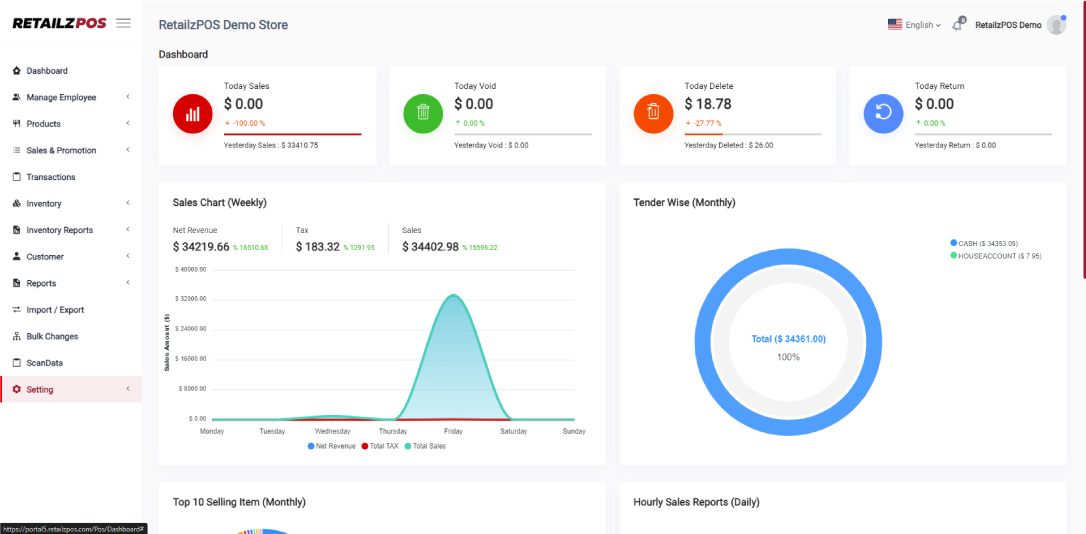Screen dimensions: 1086x534
Task: Toggle Net Revenue series in chart legend
Action: (330, 446)
